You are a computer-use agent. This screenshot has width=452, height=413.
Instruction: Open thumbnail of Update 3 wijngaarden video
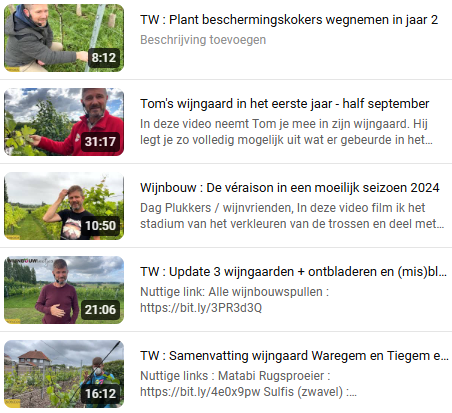(x=64, y=290)
